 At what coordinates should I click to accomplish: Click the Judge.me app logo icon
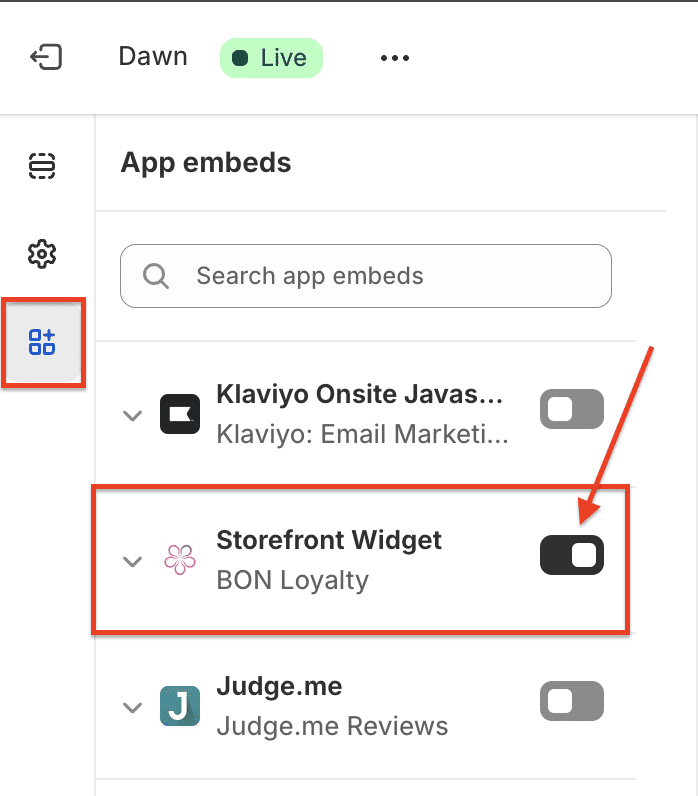click(180, 706)
